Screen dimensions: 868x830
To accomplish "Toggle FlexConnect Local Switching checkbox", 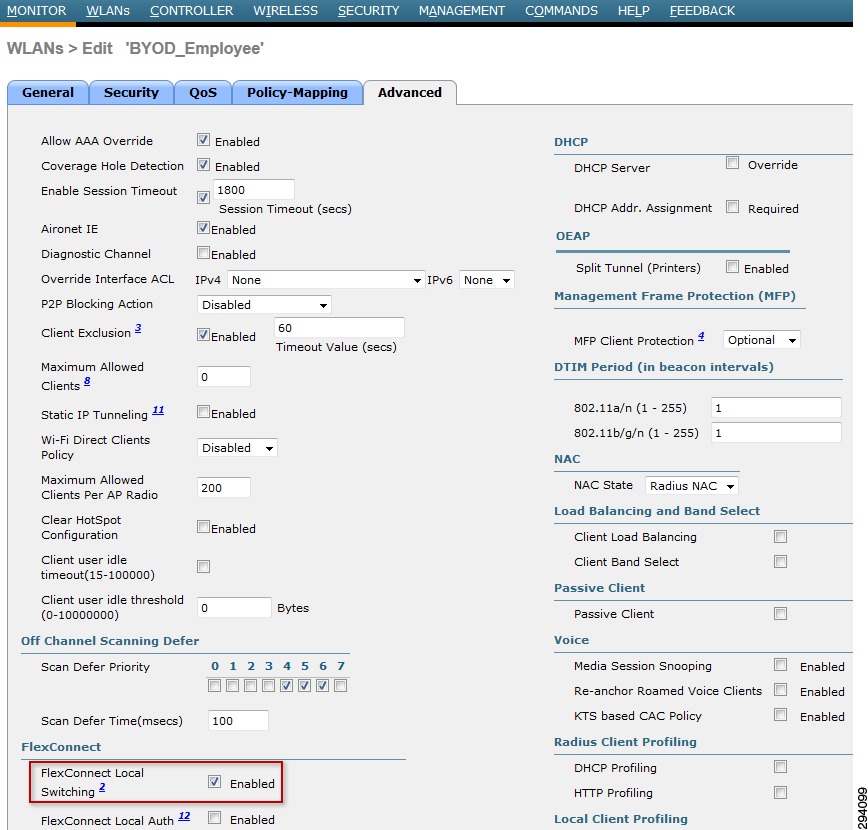I will click(x=214, y=782).
